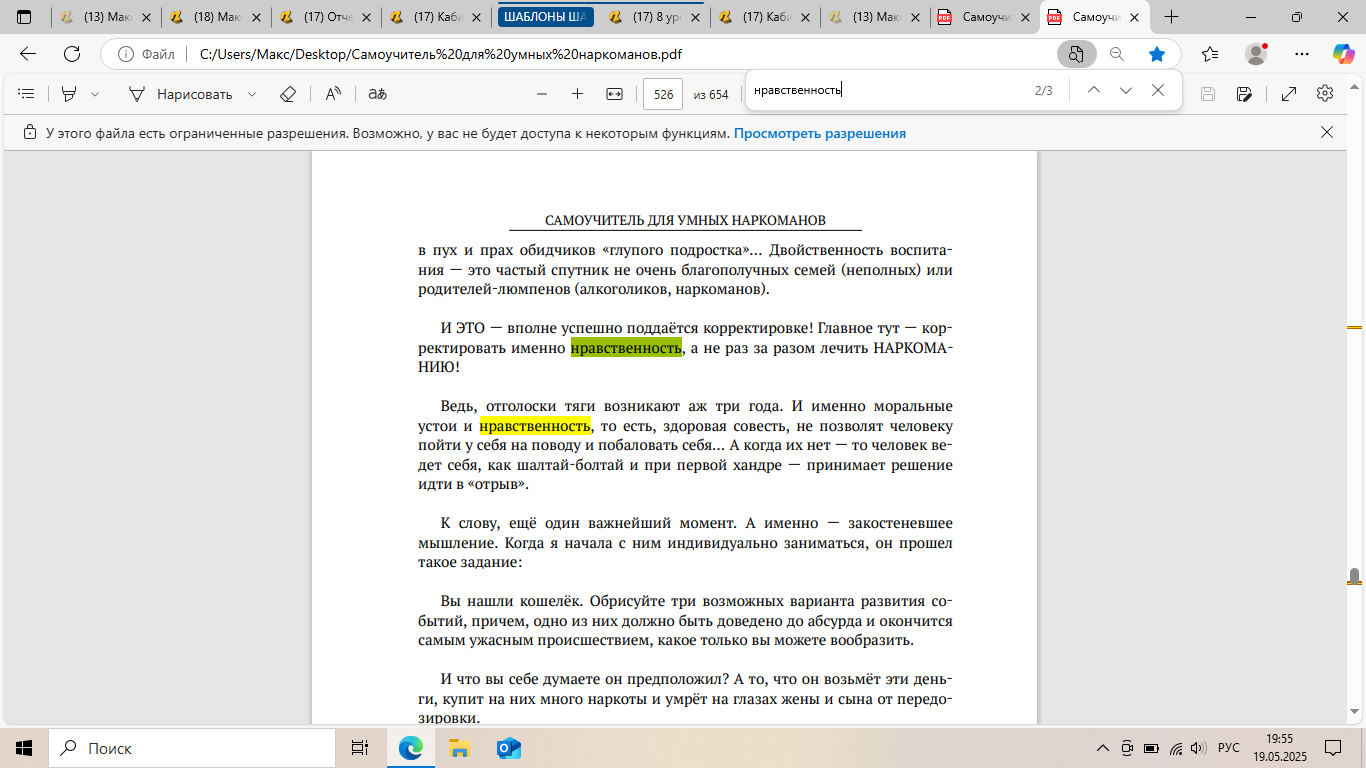Open the PDF table of contents panel
This screenshot has width=1366, height=768.
point(27,94)
